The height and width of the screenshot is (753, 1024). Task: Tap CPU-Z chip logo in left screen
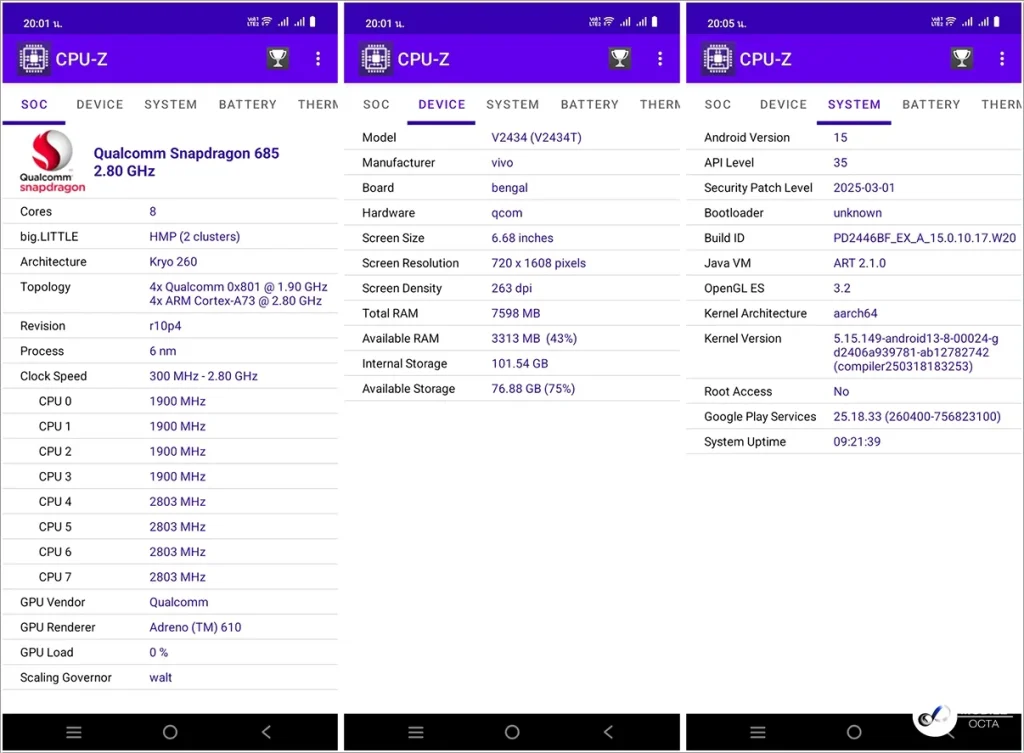[x=34, y=59]
